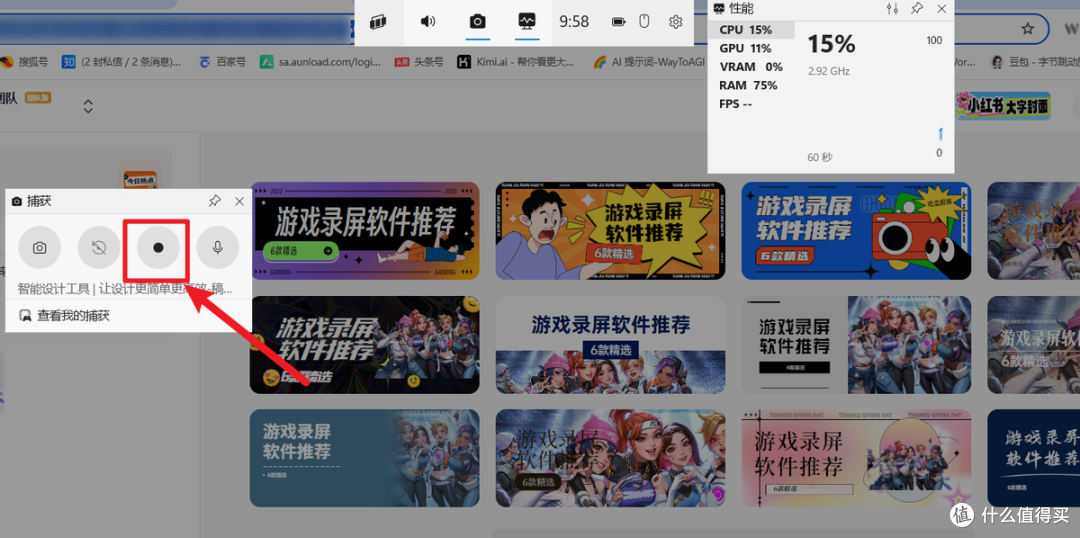
Task: Expand the team switcher up-down chevron
Action: [88, 106]
